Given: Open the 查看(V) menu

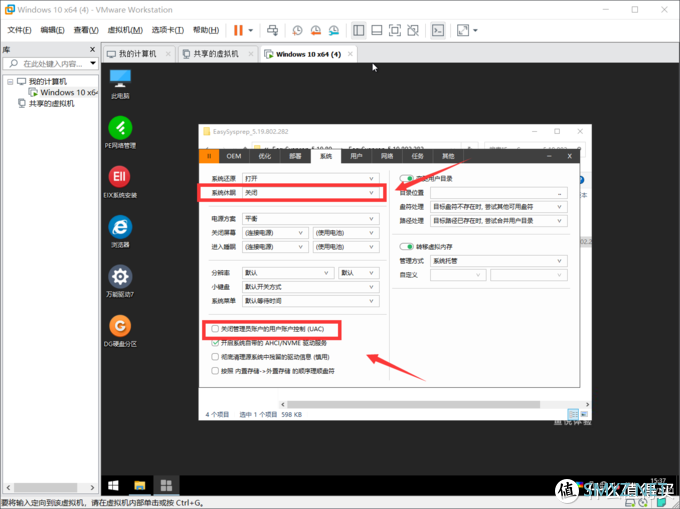Looking at the screenshot, I should 86,30.
